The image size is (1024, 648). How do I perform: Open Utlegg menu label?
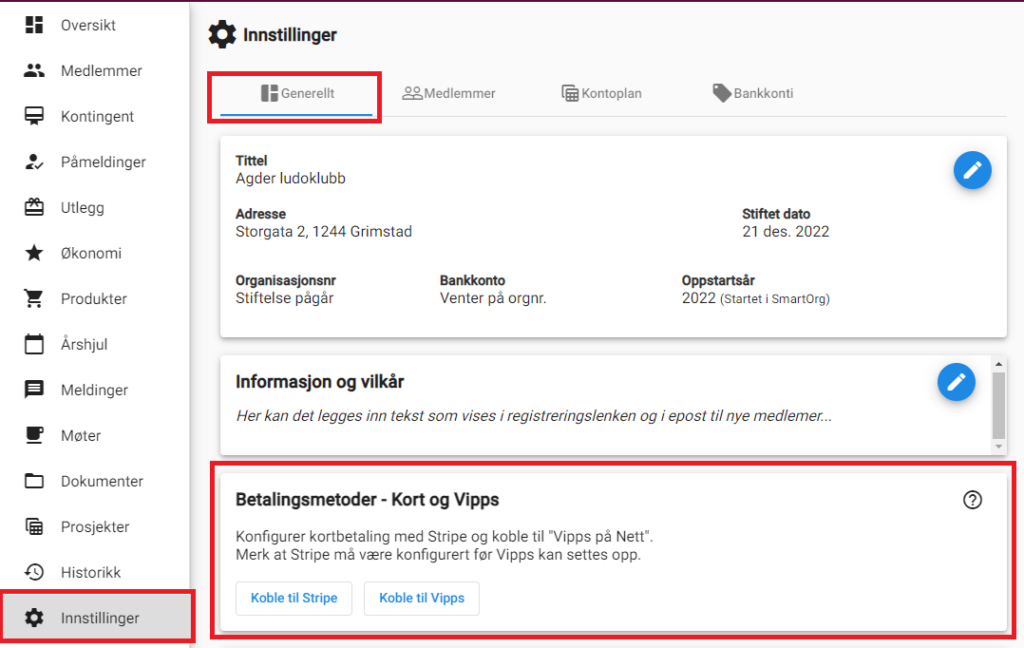click(82, 208)
